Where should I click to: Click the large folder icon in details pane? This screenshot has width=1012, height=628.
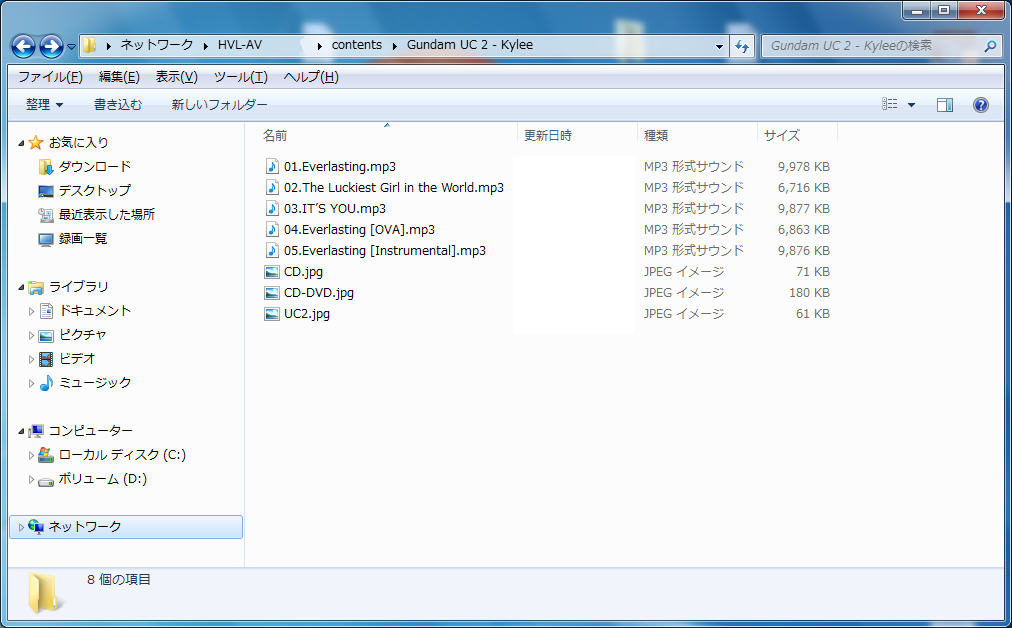point(46,591)
